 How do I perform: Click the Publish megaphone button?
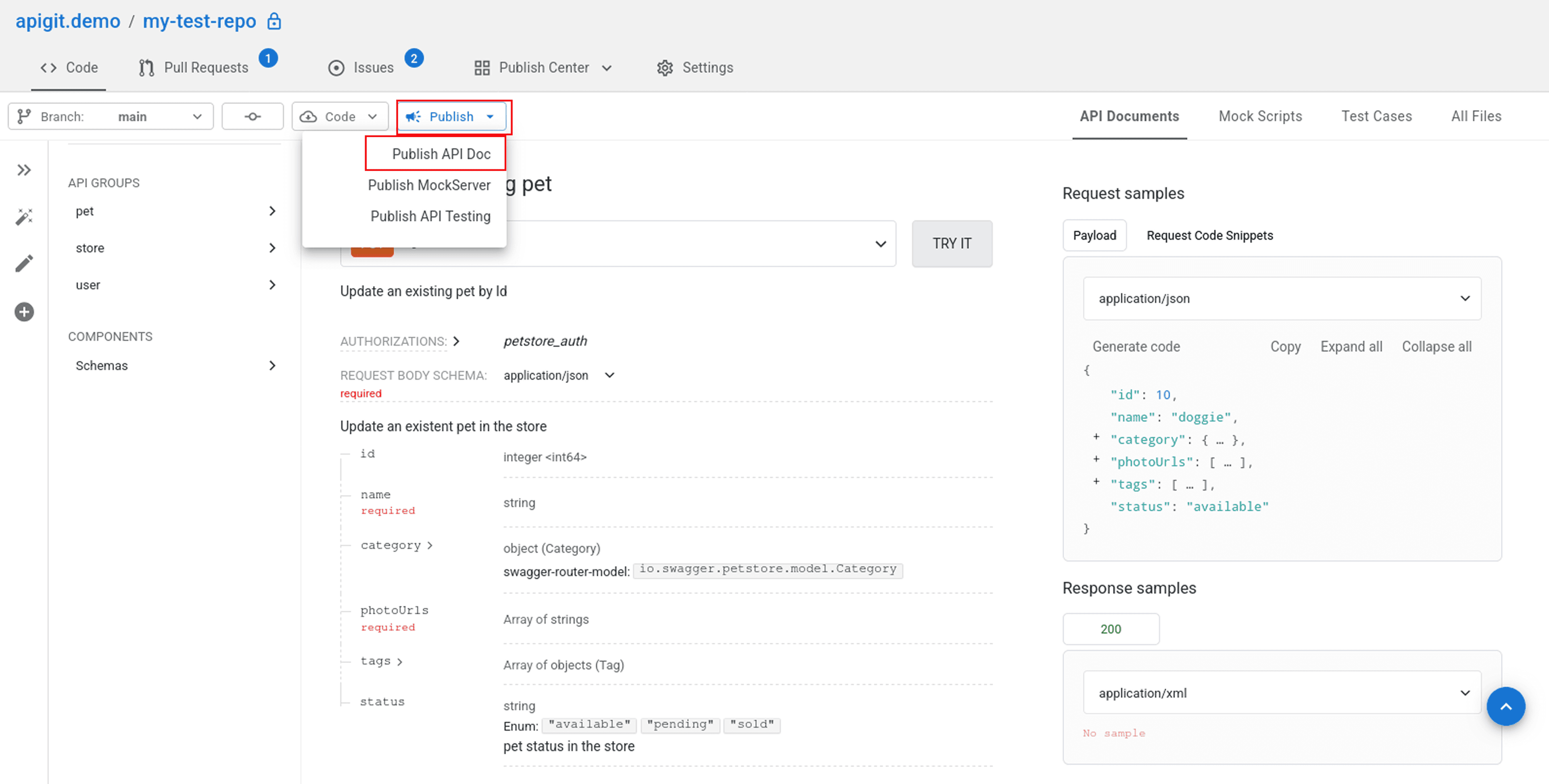coord(452,116)
